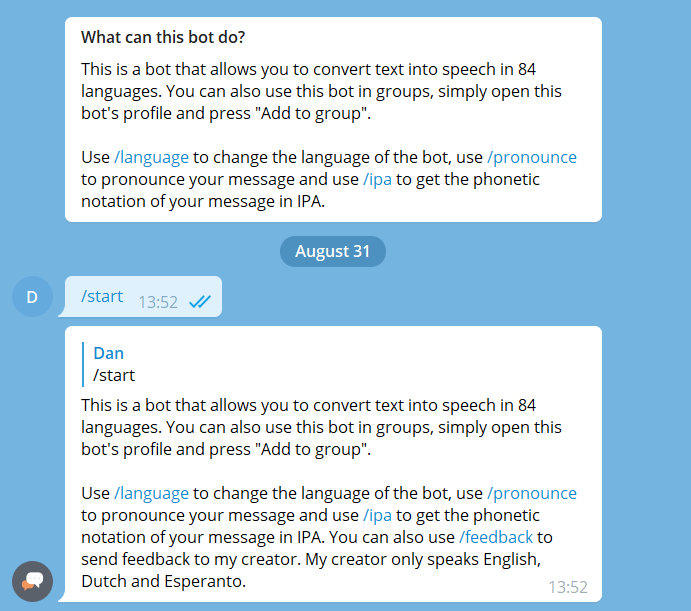Viewport: 691px width, 611px height.
Task: Click /pronounce command in the bot's reply
Action: click(531, 493)
